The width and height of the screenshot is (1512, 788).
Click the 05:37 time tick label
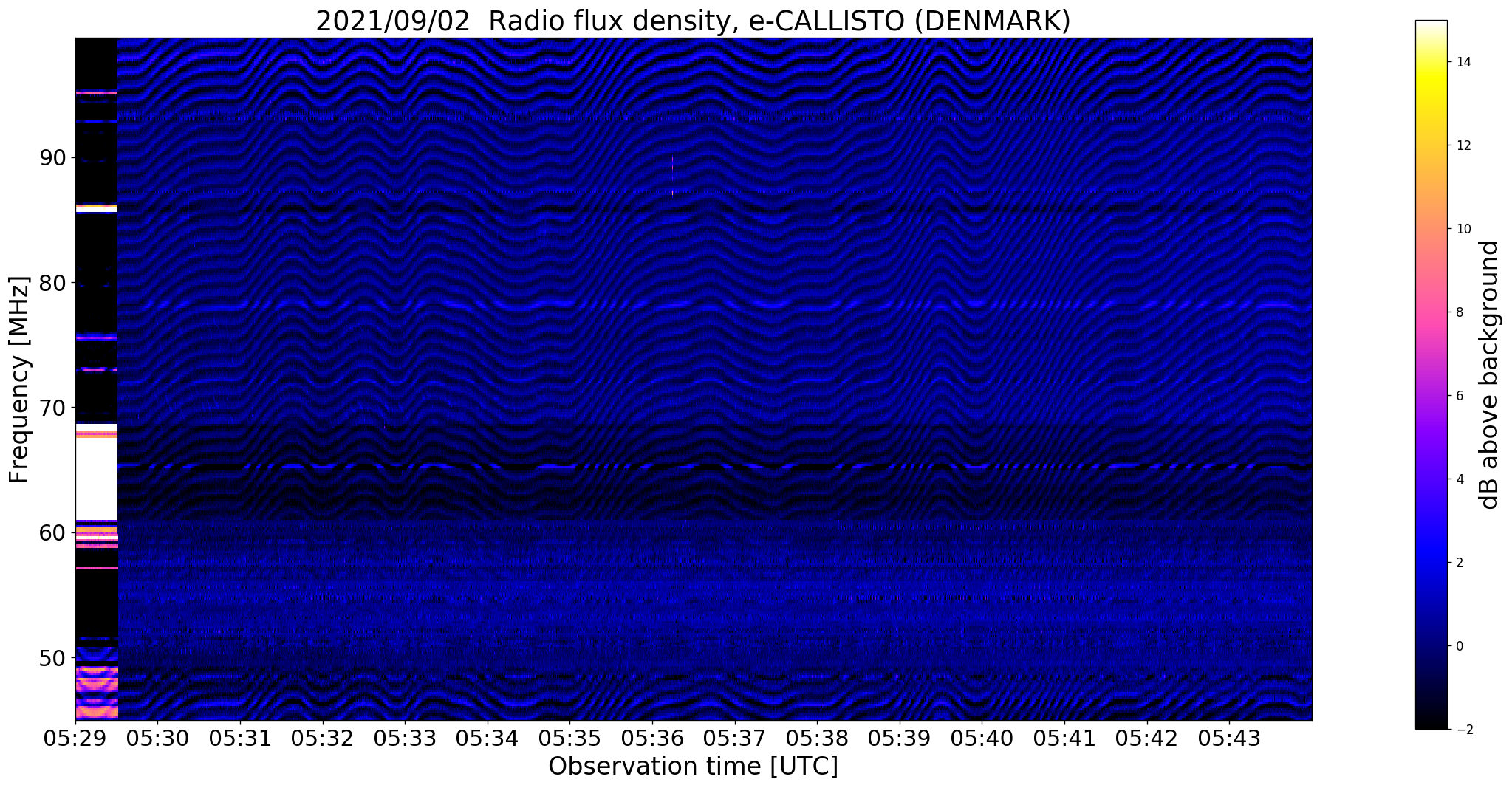click(735, 738)
